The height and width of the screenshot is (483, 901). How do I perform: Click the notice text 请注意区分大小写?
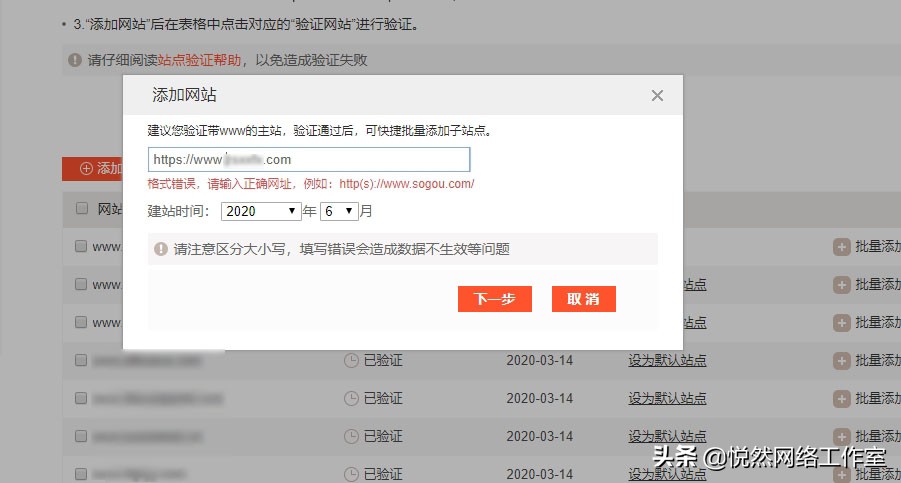[341, 249]
